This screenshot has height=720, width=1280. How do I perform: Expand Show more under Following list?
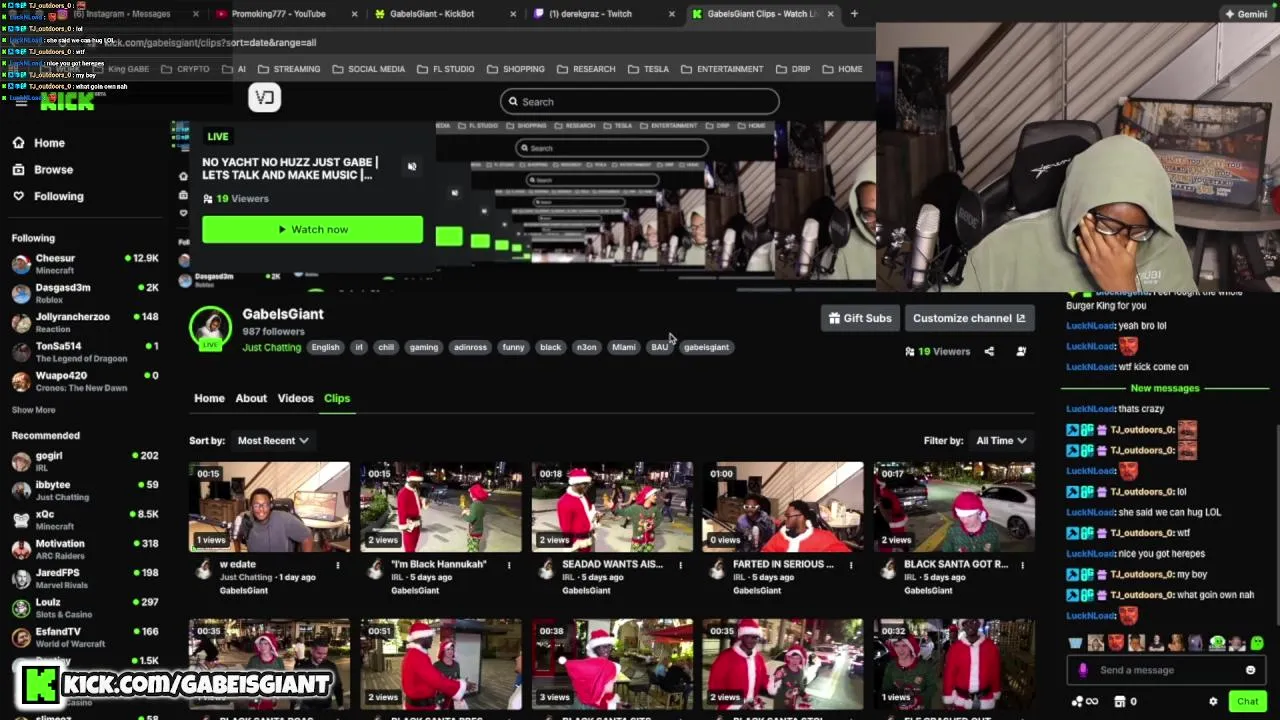(33, 409)
